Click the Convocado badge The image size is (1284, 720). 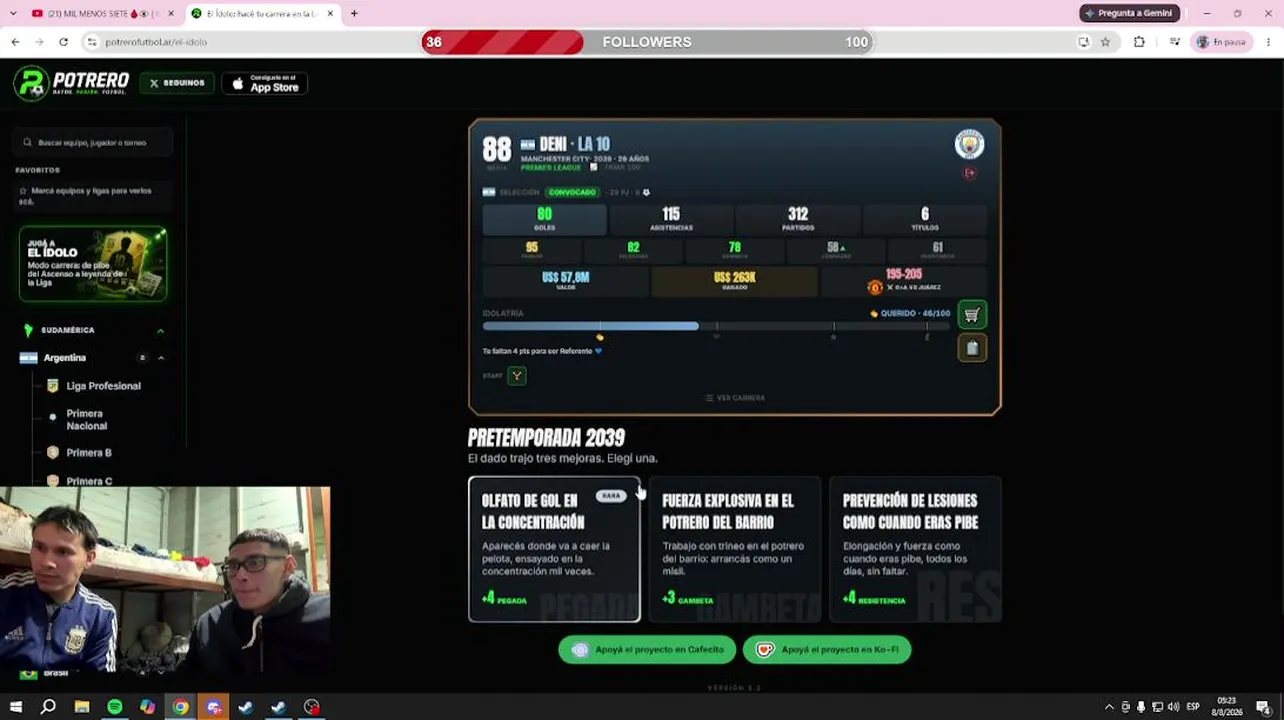[x=572, y=192]
